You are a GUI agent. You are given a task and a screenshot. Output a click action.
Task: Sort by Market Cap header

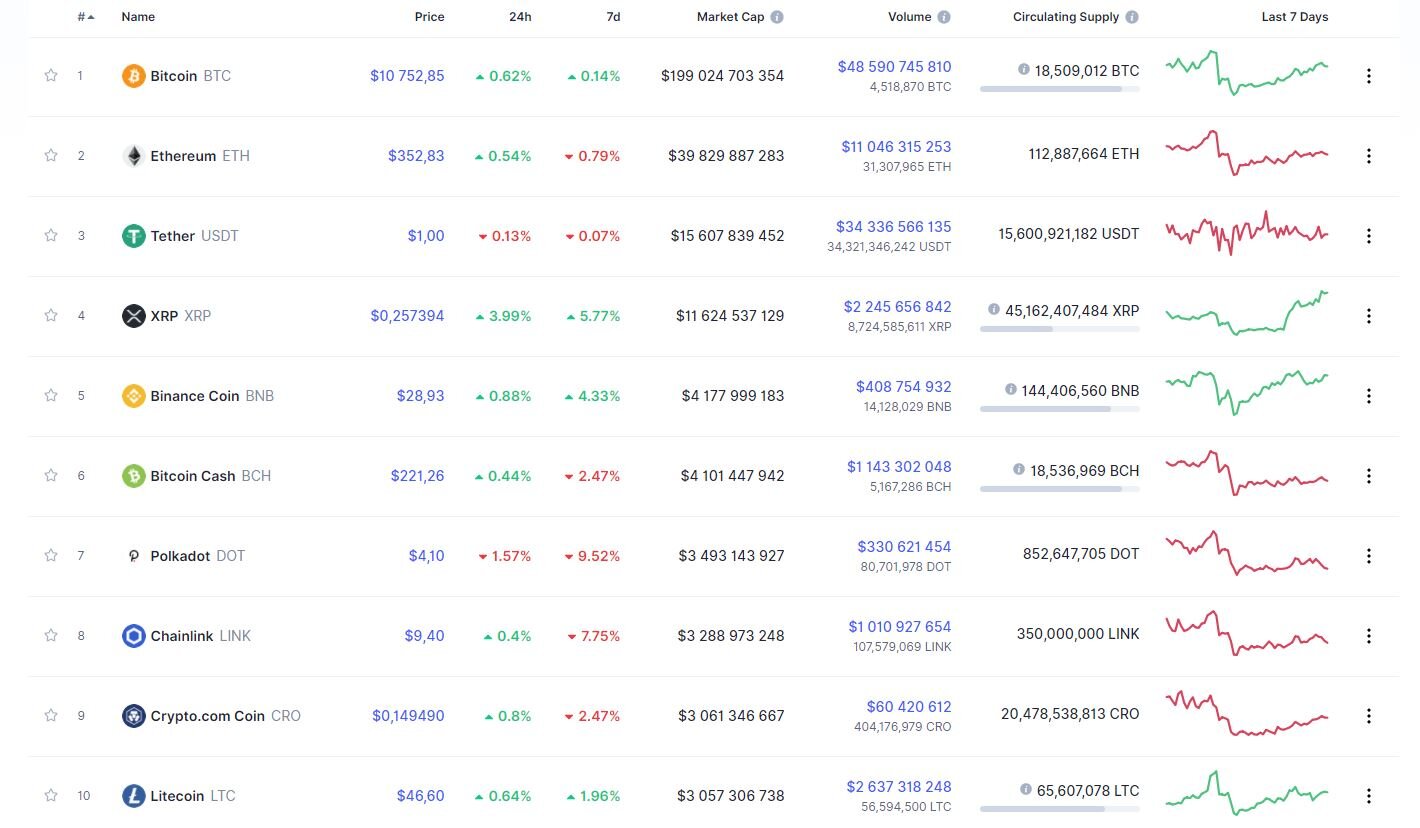pyautogui.click(x=730, y=17)
